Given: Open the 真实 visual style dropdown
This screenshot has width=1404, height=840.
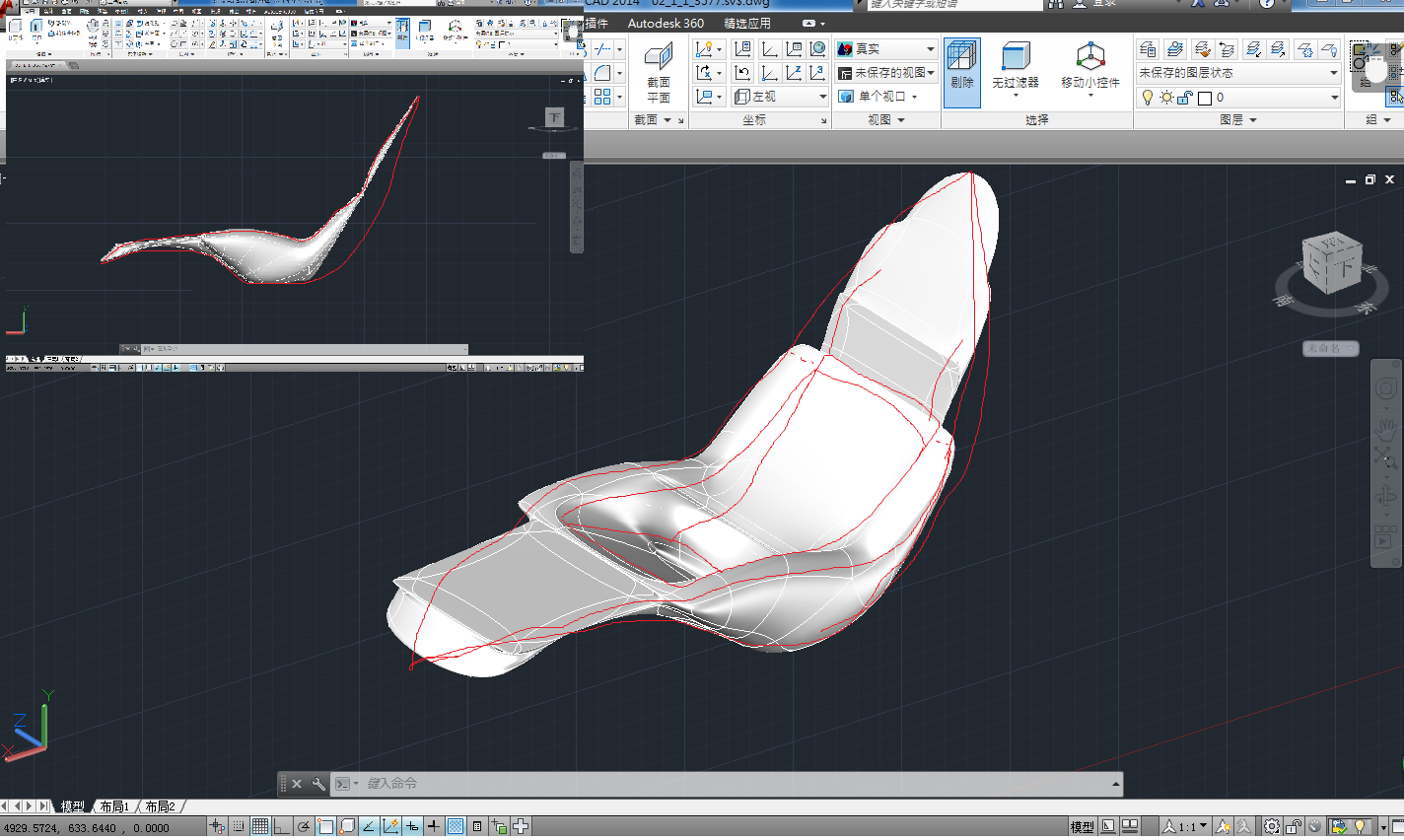Looking at the screenshot, I should point(886,48).
